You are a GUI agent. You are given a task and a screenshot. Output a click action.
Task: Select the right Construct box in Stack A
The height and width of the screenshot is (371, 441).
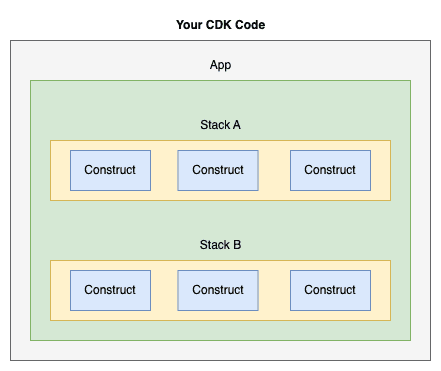(x=330, y=171)
